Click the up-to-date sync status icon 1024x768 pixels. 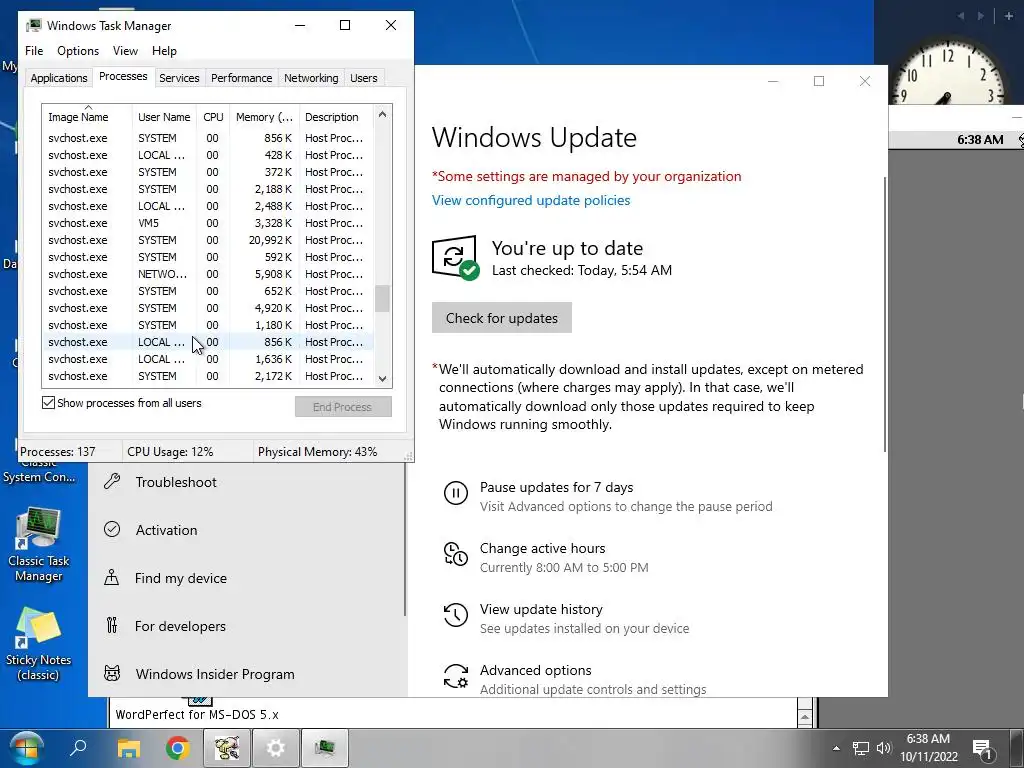(x=455, y=257)
